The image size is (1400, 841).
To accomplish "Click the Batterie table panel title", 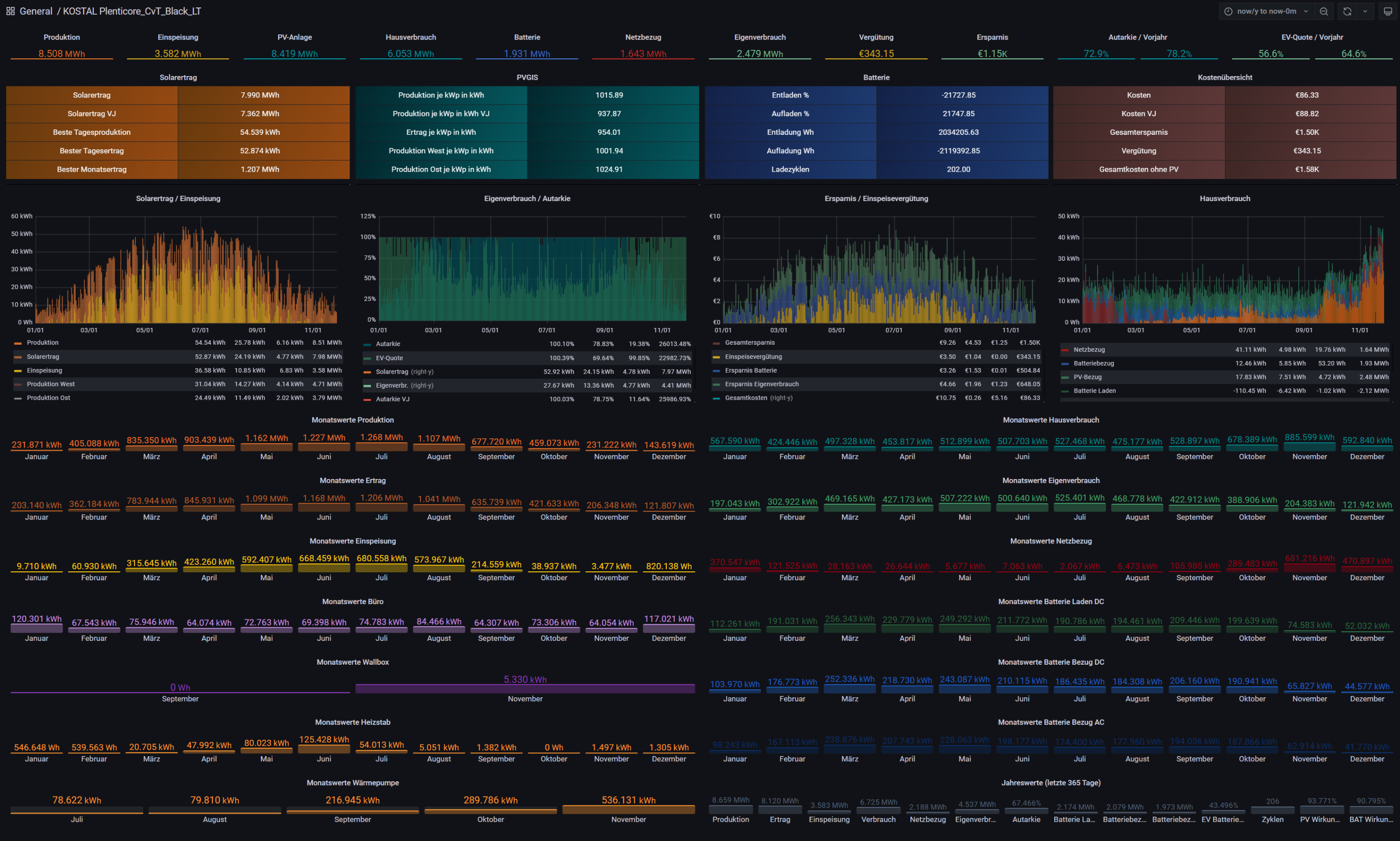I will pos(876,77).
